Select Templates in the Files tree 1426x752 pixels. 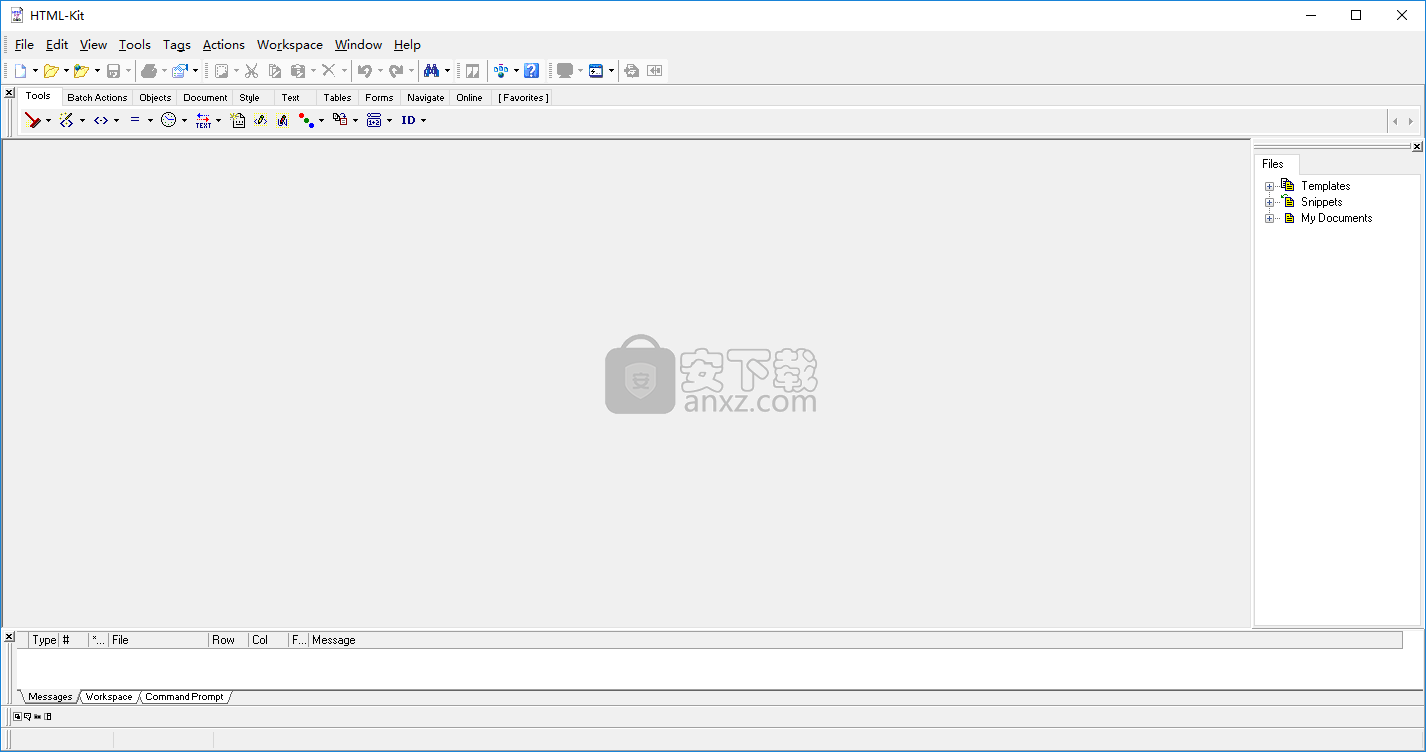tap(1325, 186)
